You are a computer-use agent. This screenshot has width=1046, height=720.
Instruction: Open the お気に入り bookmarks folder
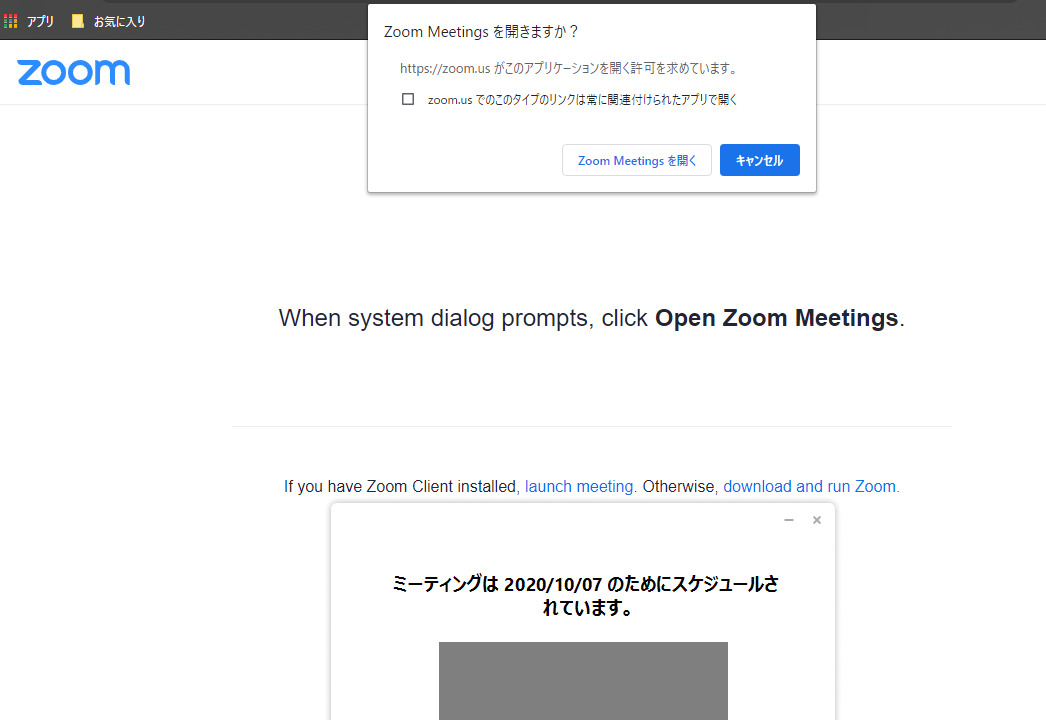click(109, 21)
